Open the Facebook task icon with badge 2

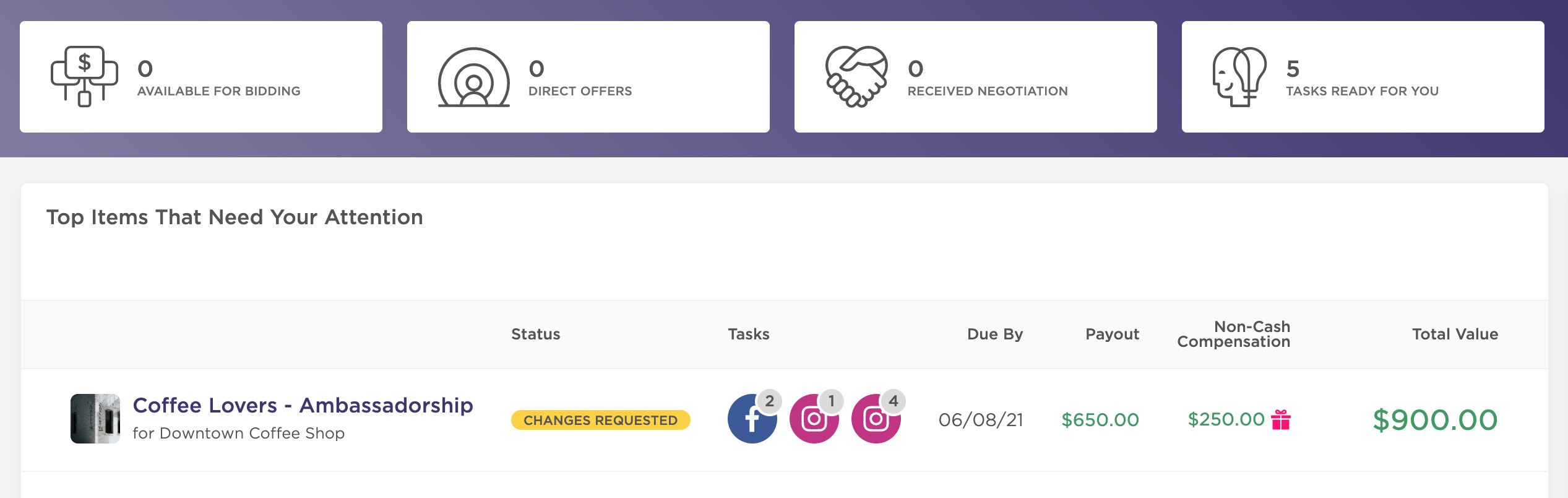[752, 419]
